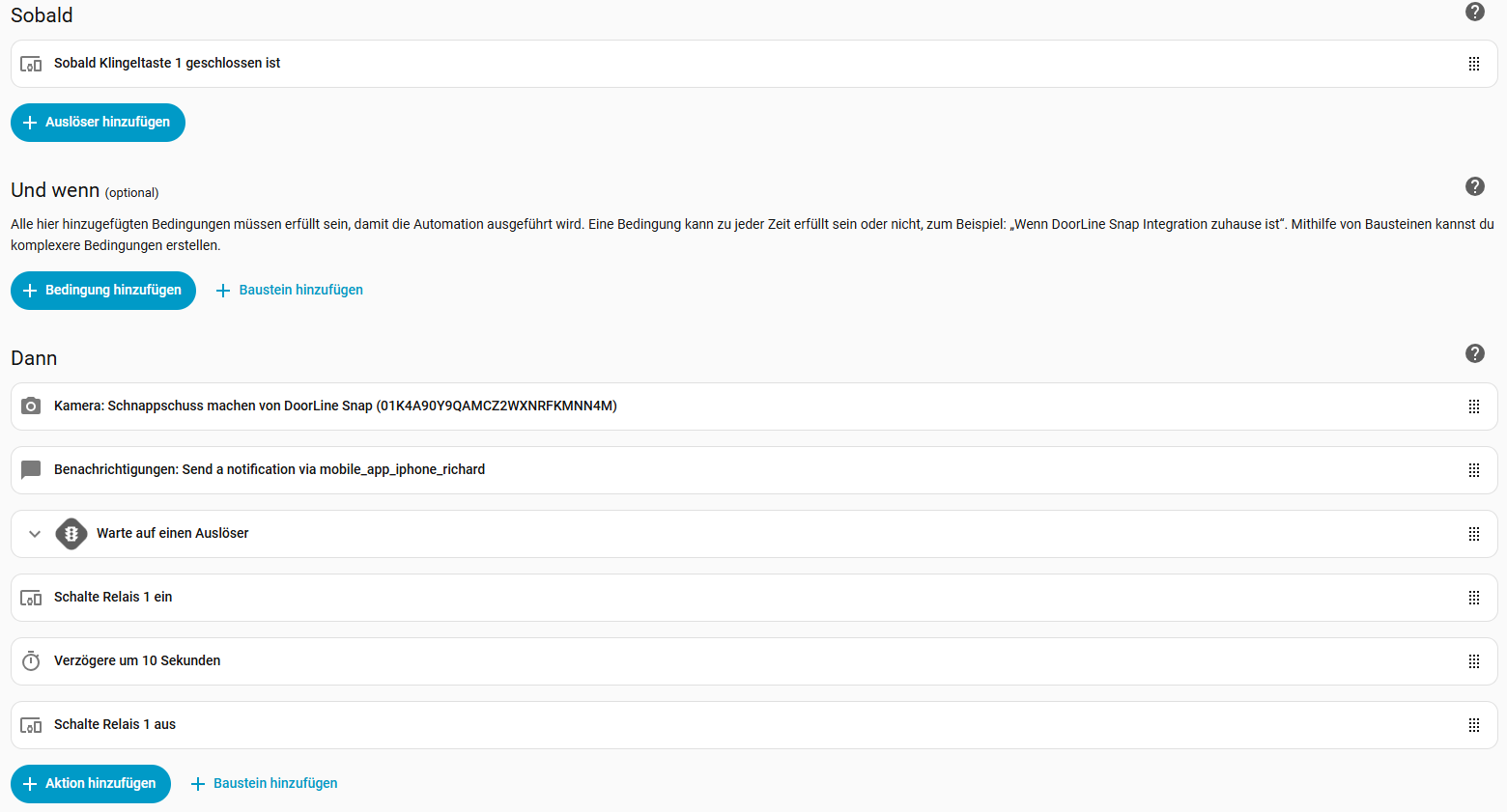This screenshot has height=812, width=1507.
Task: Click the timer icon of delay action
Action: coord(31,661)
